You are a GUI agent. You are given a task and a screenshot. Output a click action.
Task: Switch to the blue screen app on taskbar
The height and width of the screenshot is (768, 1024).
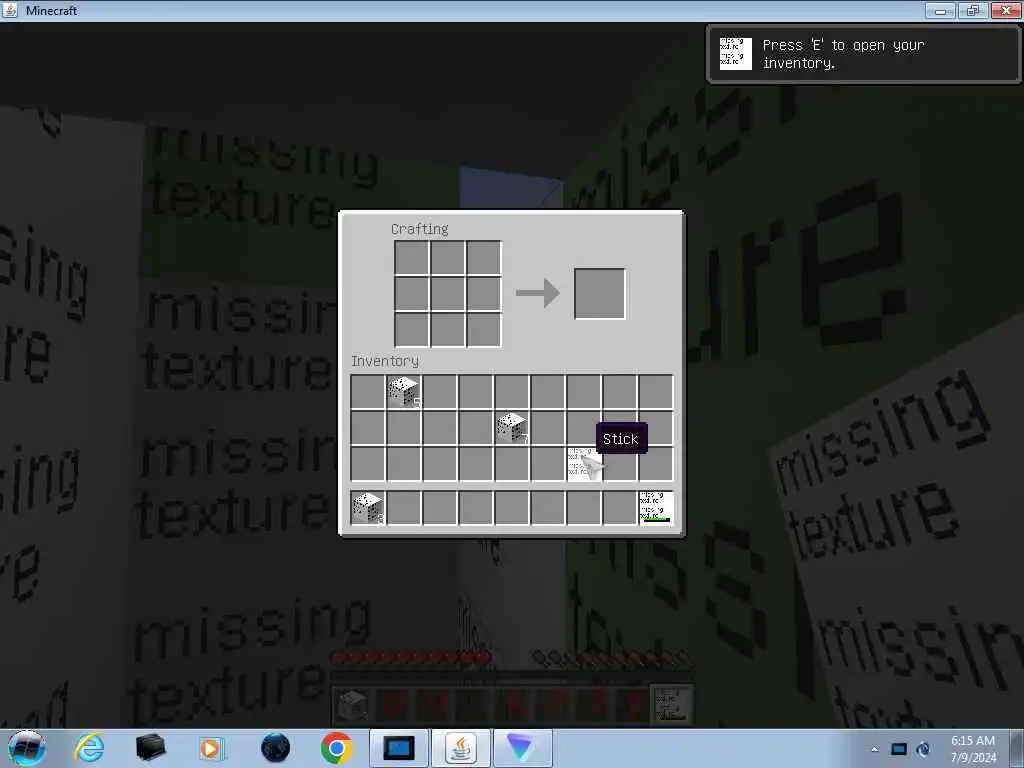click(x=399, y=748)
